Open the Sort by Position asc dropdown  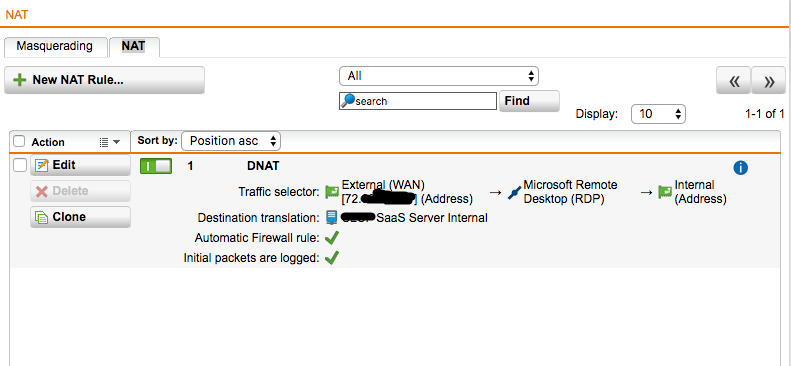[x=231, y=141]
